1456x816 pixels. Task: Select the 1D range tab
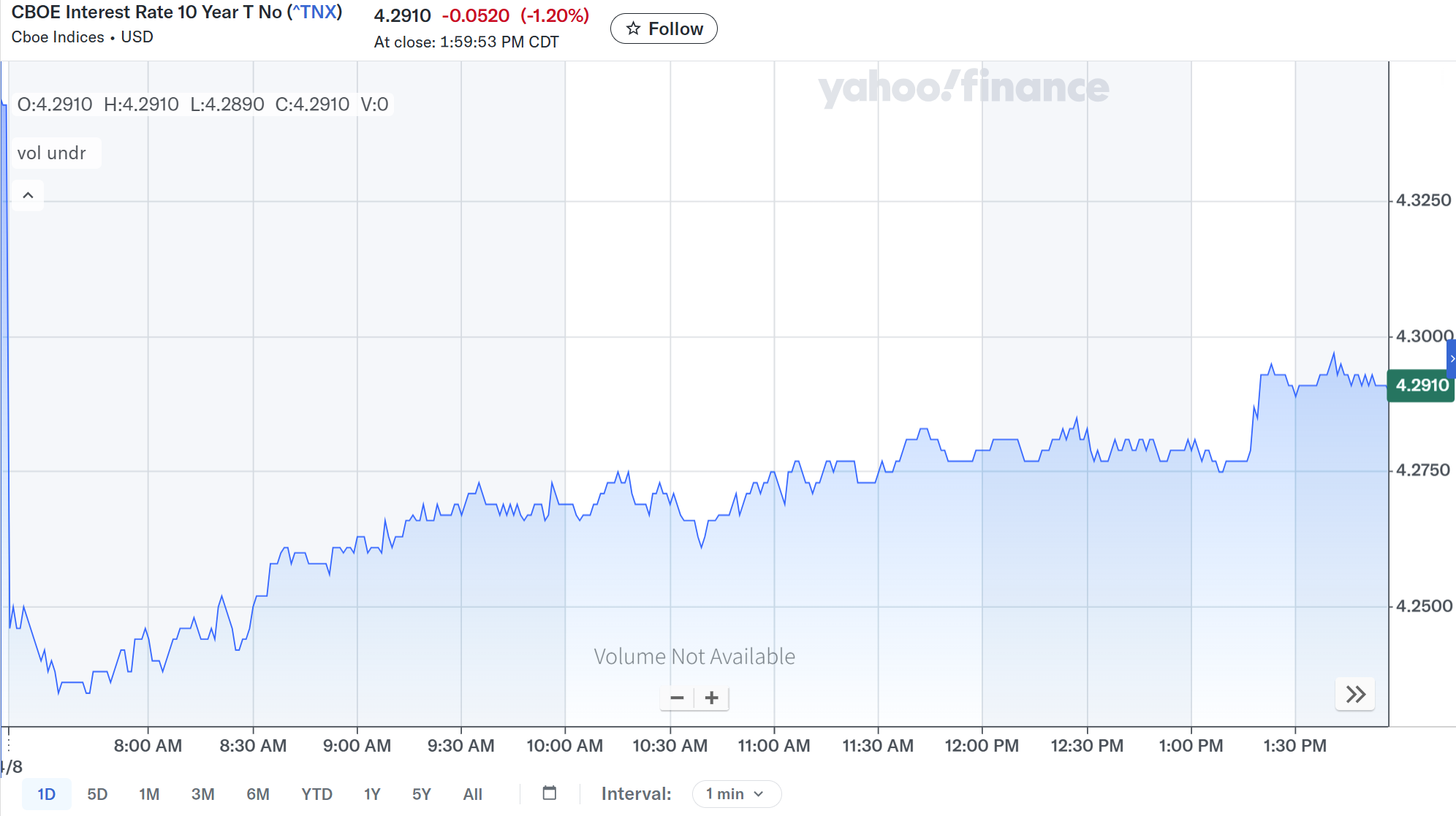point(46,794)
